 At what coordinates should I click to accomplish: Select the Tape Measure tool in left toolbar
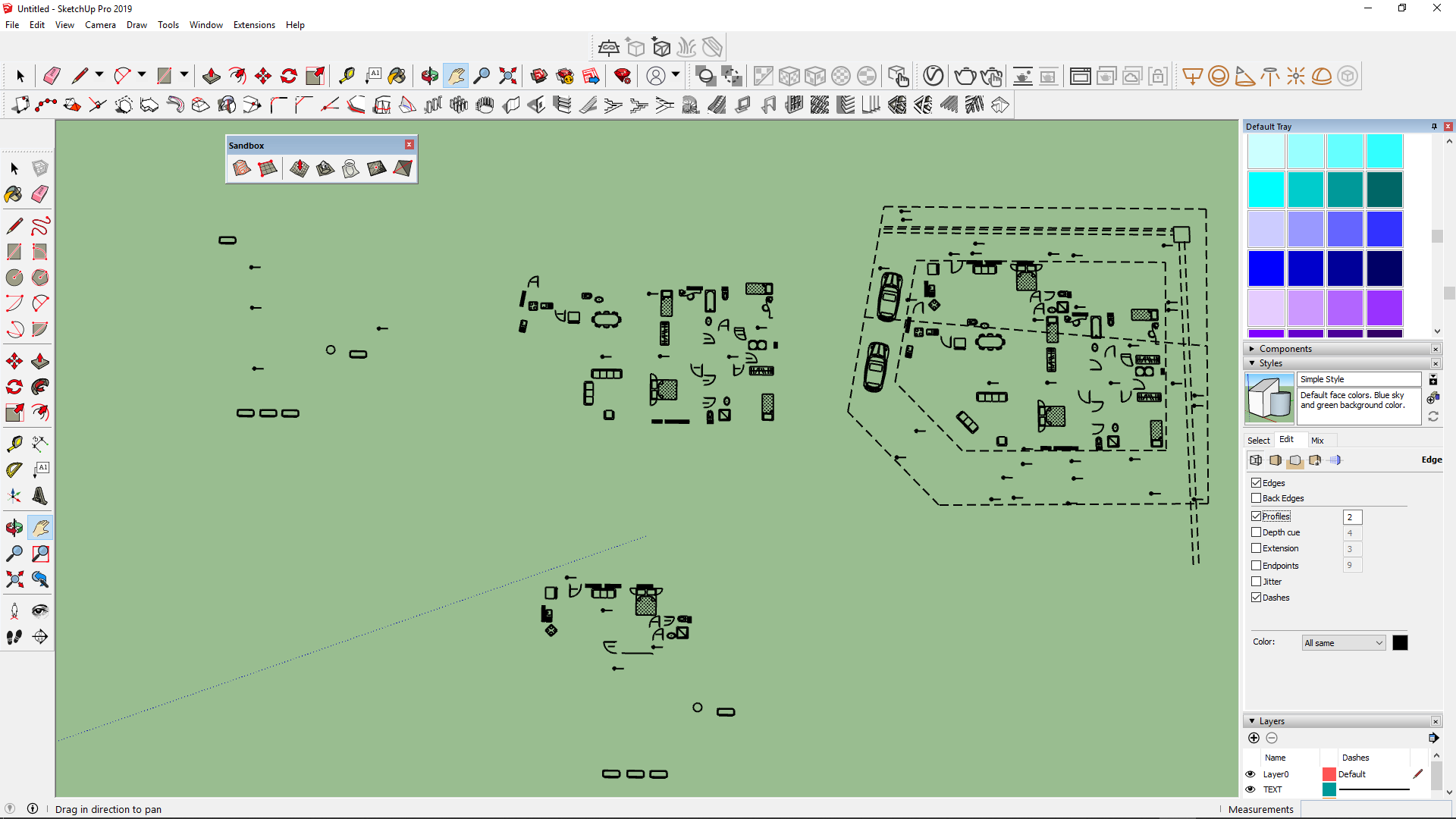tap(14, 444)
